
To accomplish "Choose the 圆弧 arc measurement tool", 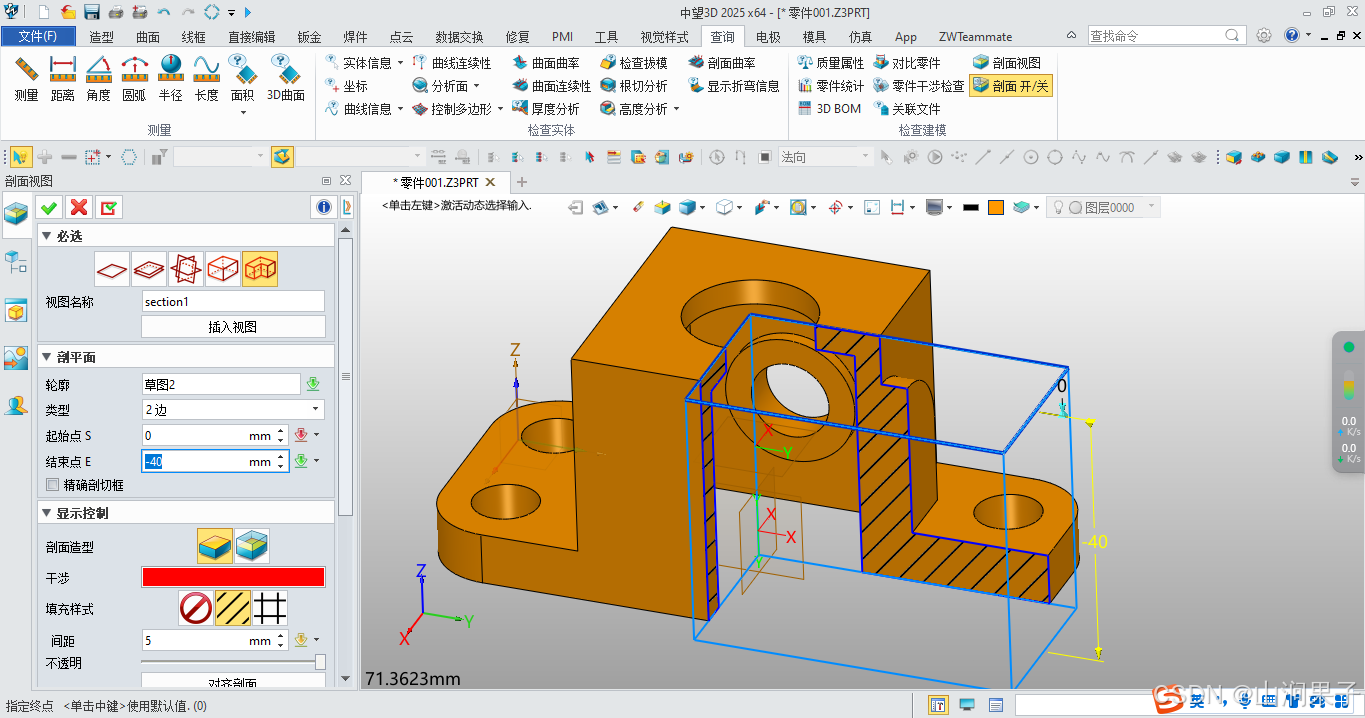I will [x=134, y=78].
